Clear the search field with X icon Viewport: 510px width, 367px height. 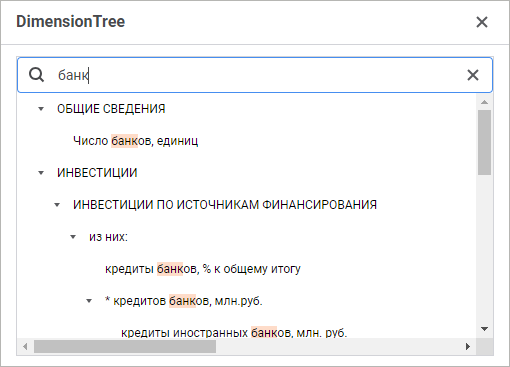(x=473, y=75)
